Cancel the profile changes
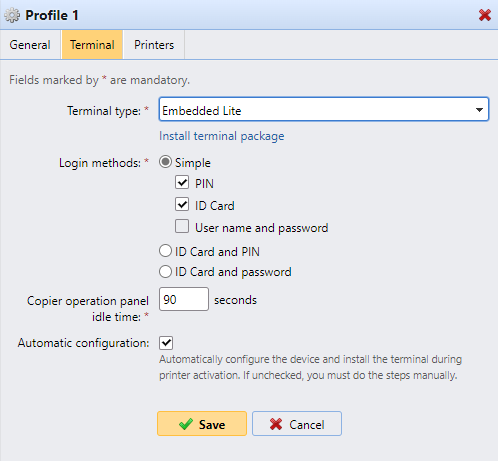Viewport: 498px width, 461px height. click(297, 424)
